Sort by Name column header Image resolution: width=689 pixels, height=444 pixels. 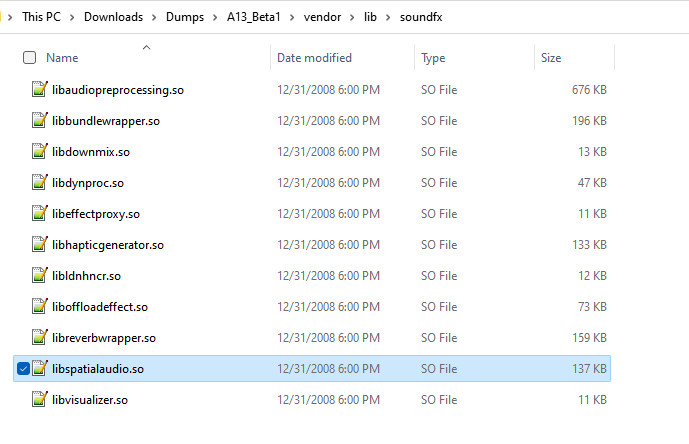click(62, 58)
